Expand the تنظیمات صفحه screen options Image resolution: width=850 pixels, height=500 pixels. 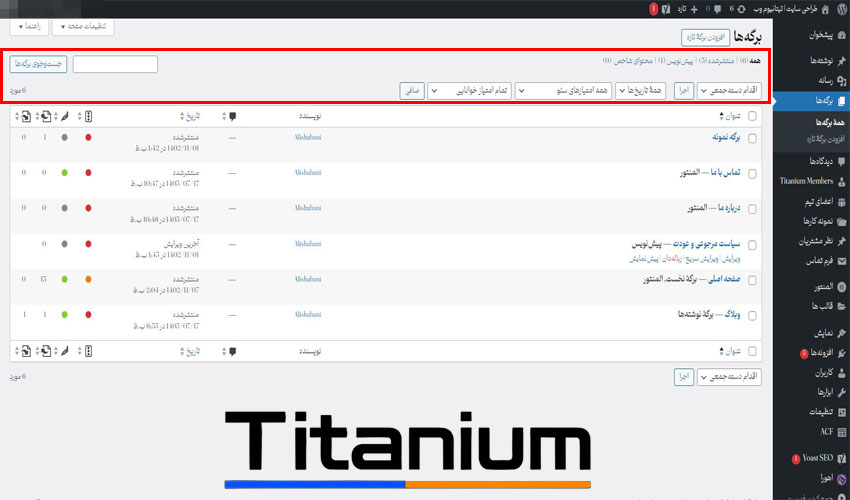(x=83, y=27)
